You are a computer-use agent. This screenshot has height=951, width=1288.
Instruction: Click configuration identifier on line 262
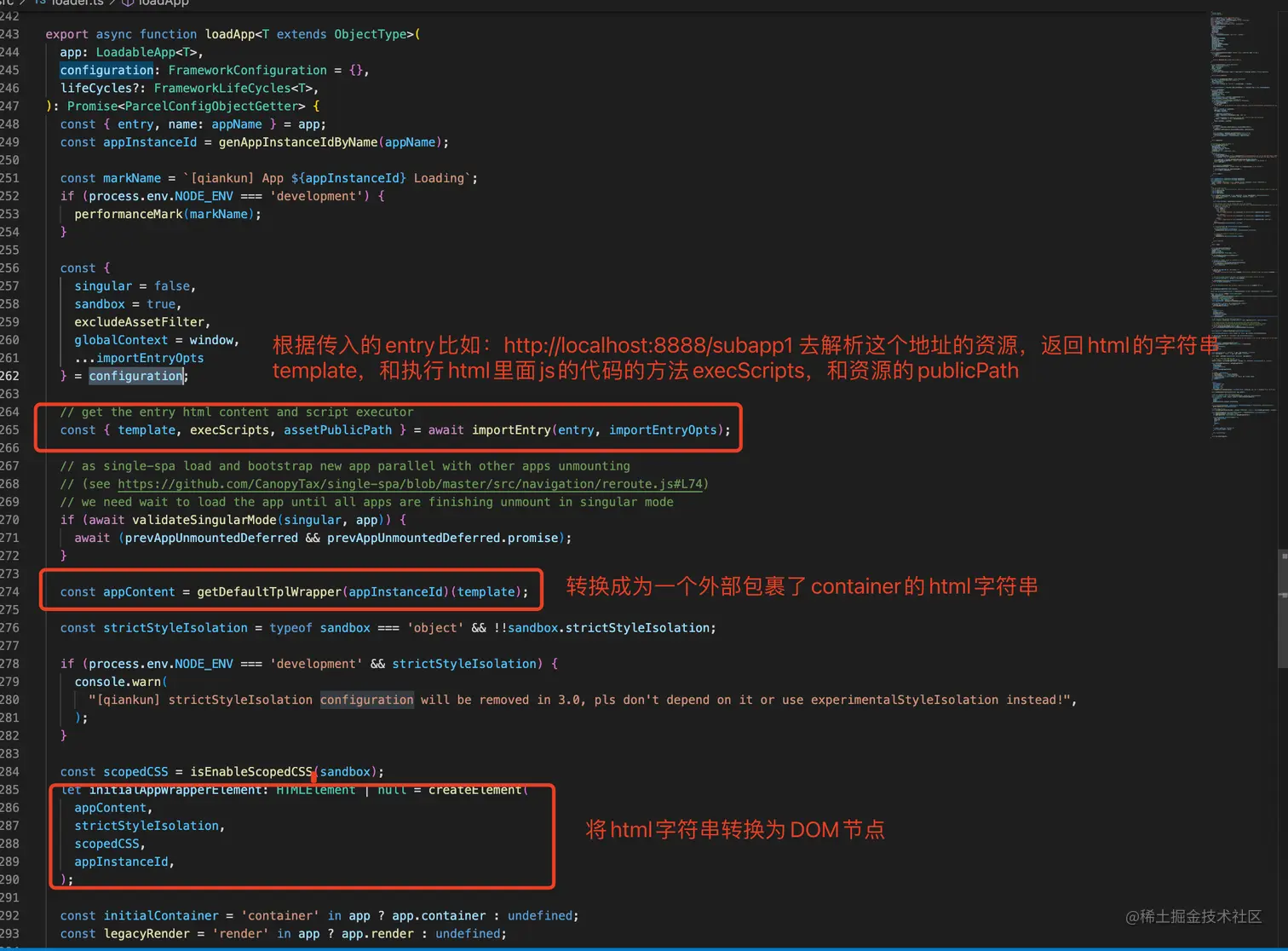pos(135,376)
